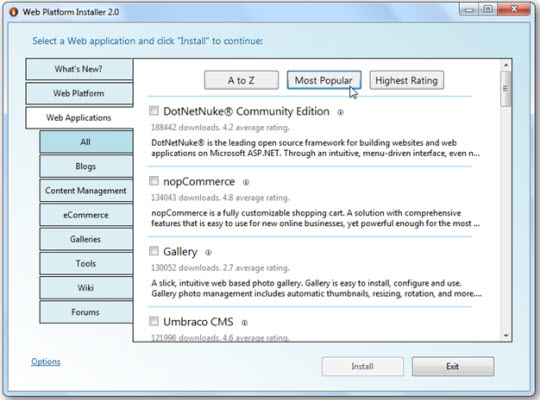Check the DotNetNuke Community Edition checkbox
This screenshot has width=540, height=400.
154,111
